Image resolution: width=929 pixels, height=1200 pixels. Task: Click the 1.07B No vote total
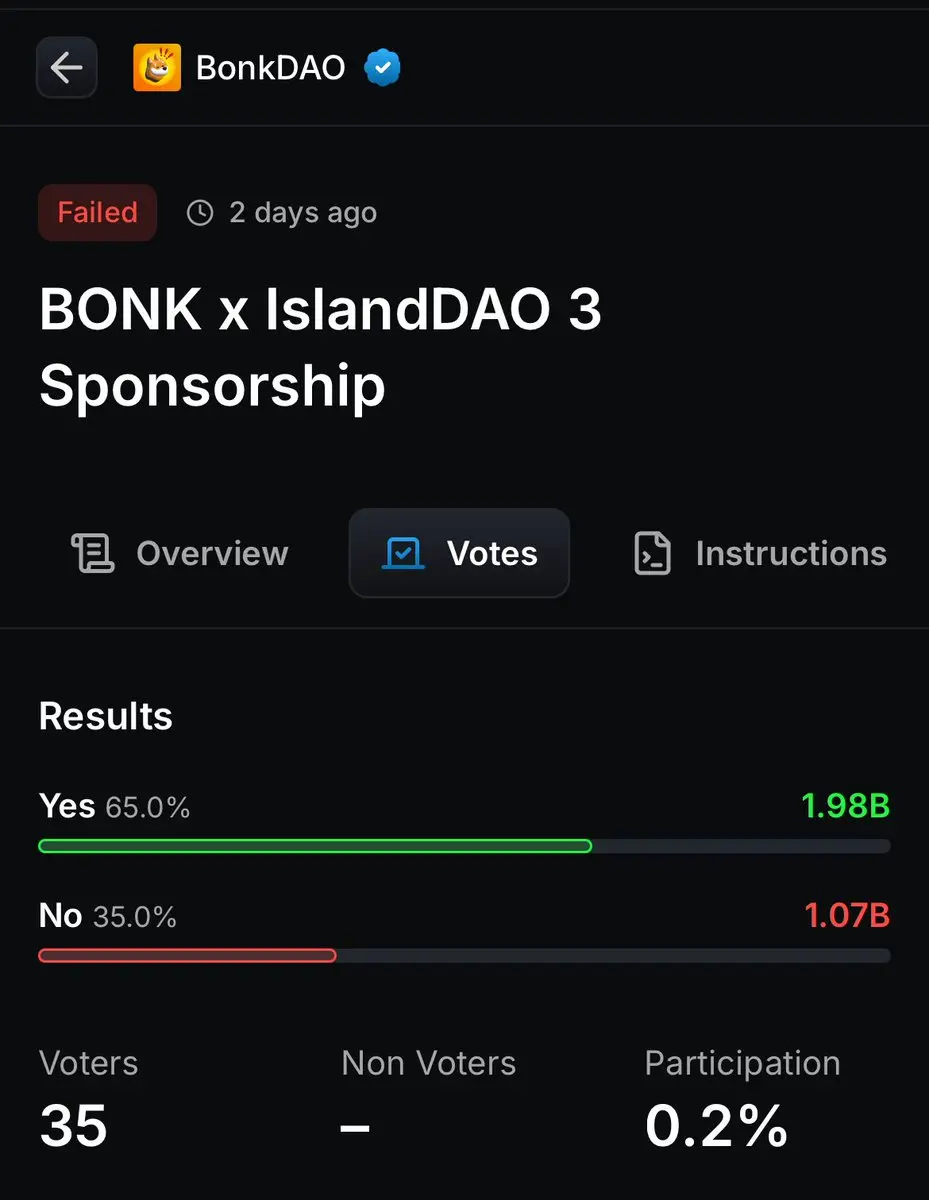(847, 916)
